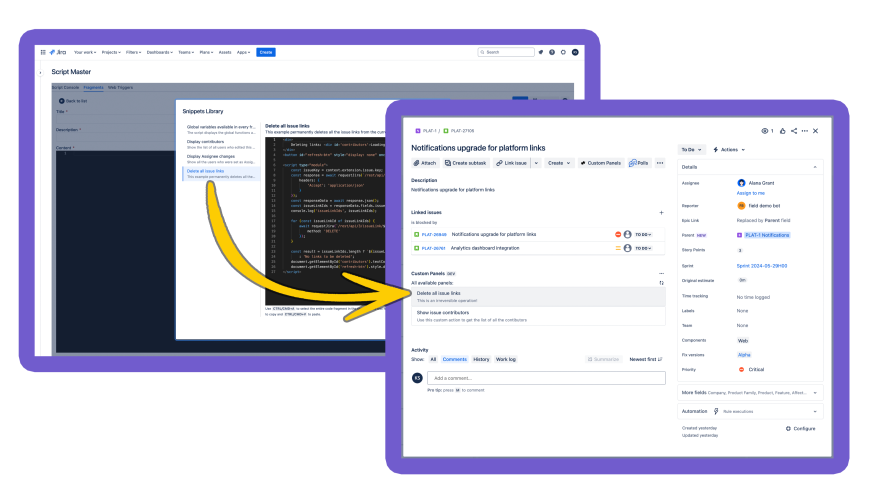
Task: Click Assign to me link
Action: tap(751, 193)
